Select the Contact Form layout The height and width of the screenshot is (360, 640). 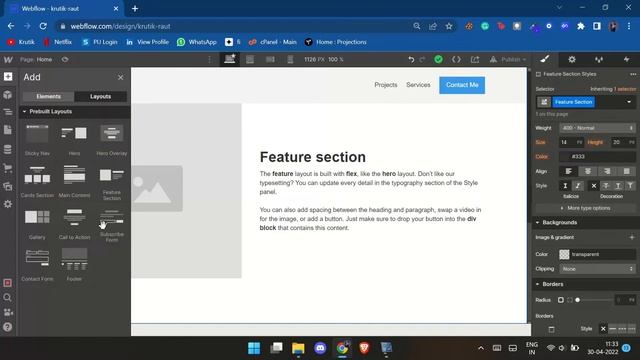[x=37, y=265]
